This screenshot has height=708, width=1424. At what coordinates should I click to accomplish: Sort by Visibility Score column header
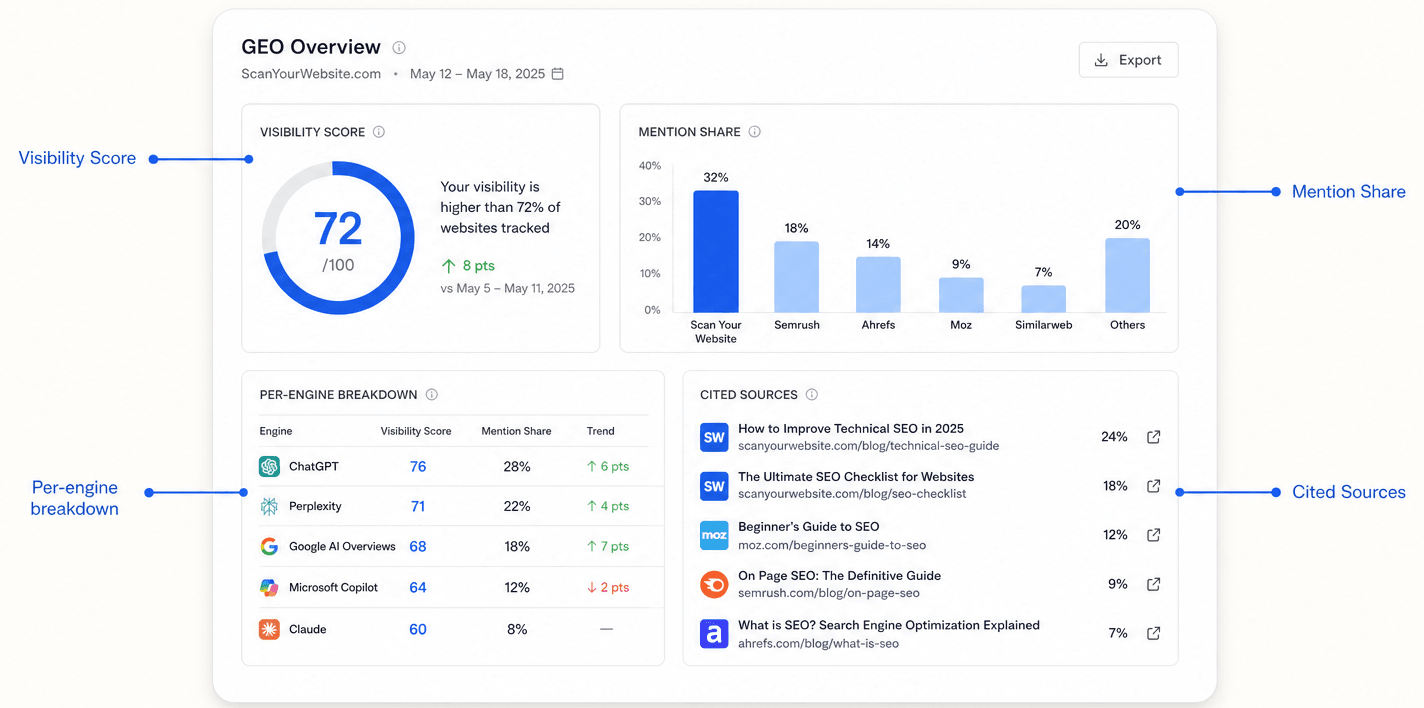416,431
